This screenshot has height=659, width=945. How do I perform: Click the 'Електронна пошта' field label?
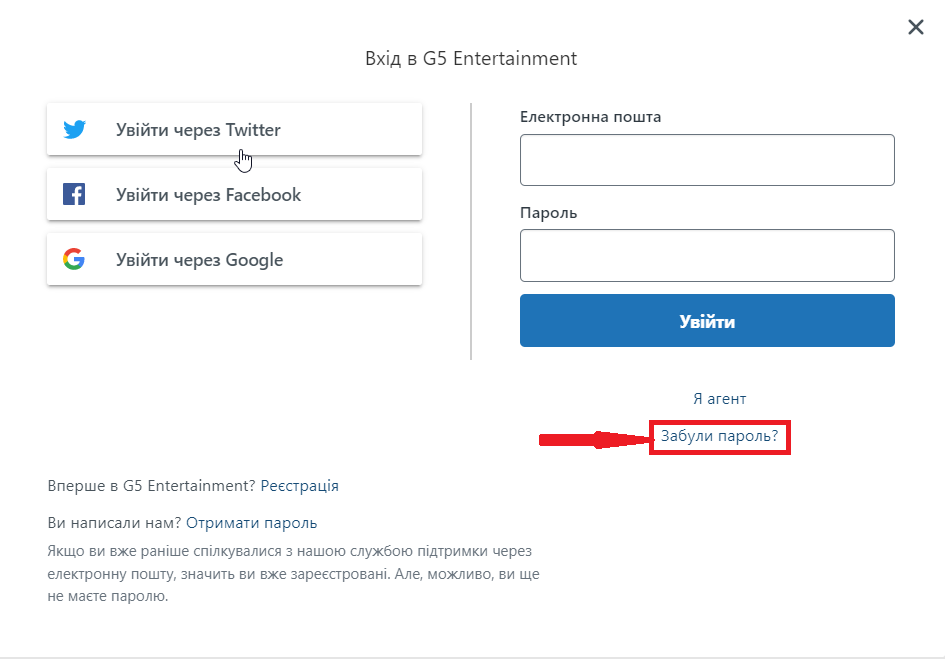(x=591, y=117)
